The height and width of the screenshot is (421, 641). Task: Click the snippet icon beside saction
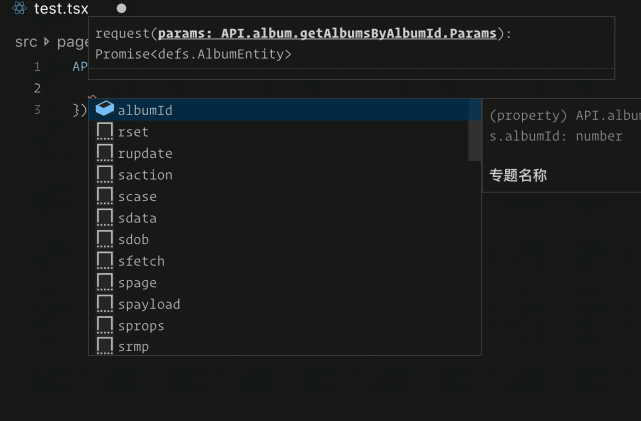click(104, 175)
